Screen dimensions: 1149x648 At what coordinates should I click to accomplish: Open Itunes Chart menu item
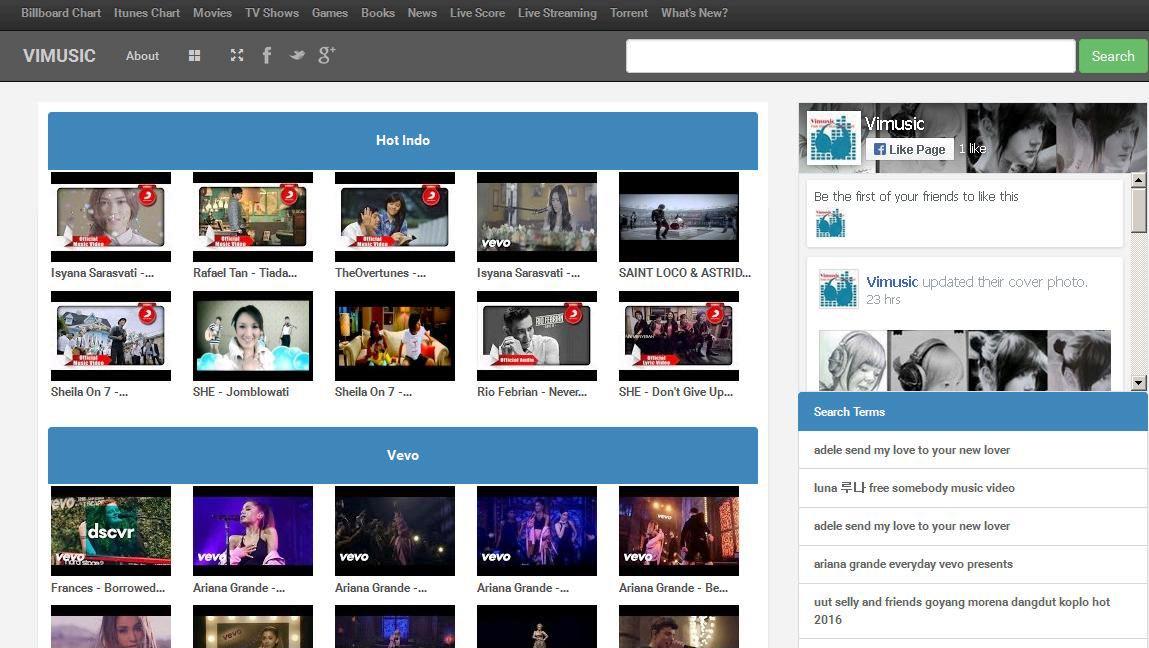click(147, 13)
